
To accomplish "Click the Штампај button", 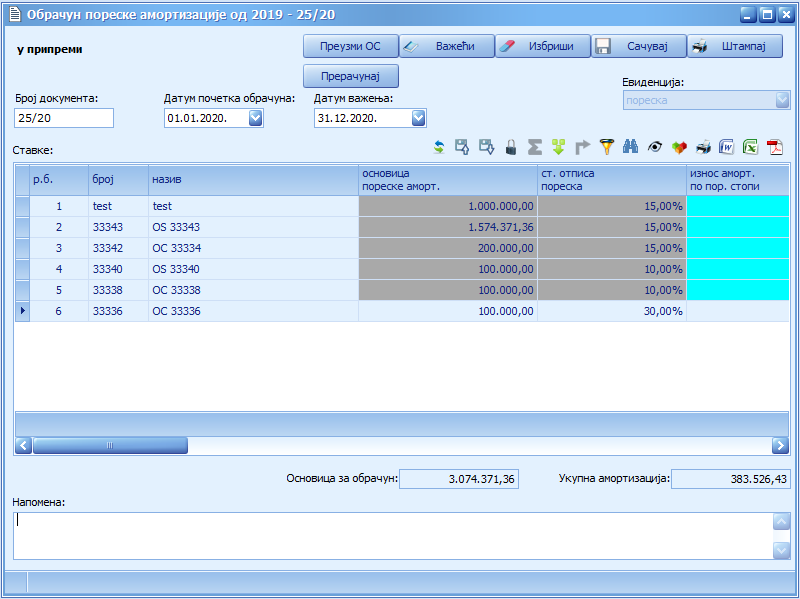I will click(x=735, y=46).
